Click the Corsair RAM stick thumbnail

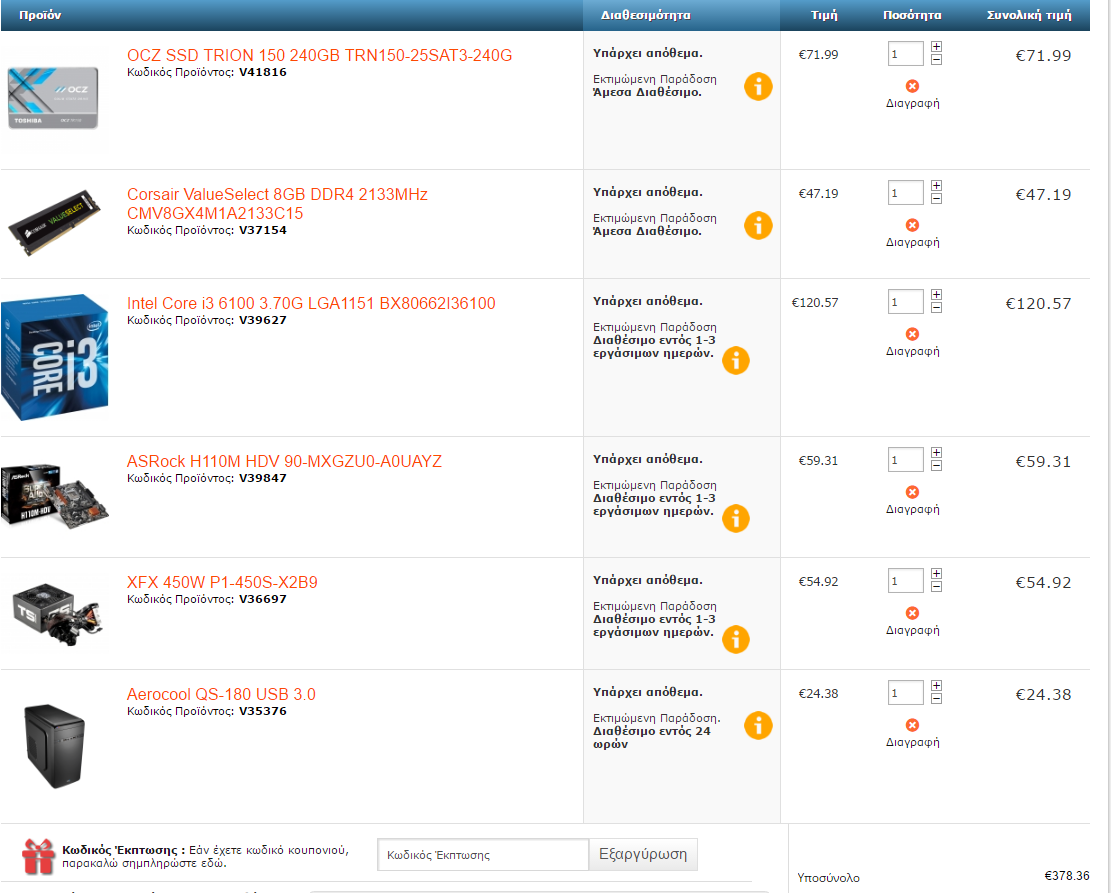[x=55, y=223]
